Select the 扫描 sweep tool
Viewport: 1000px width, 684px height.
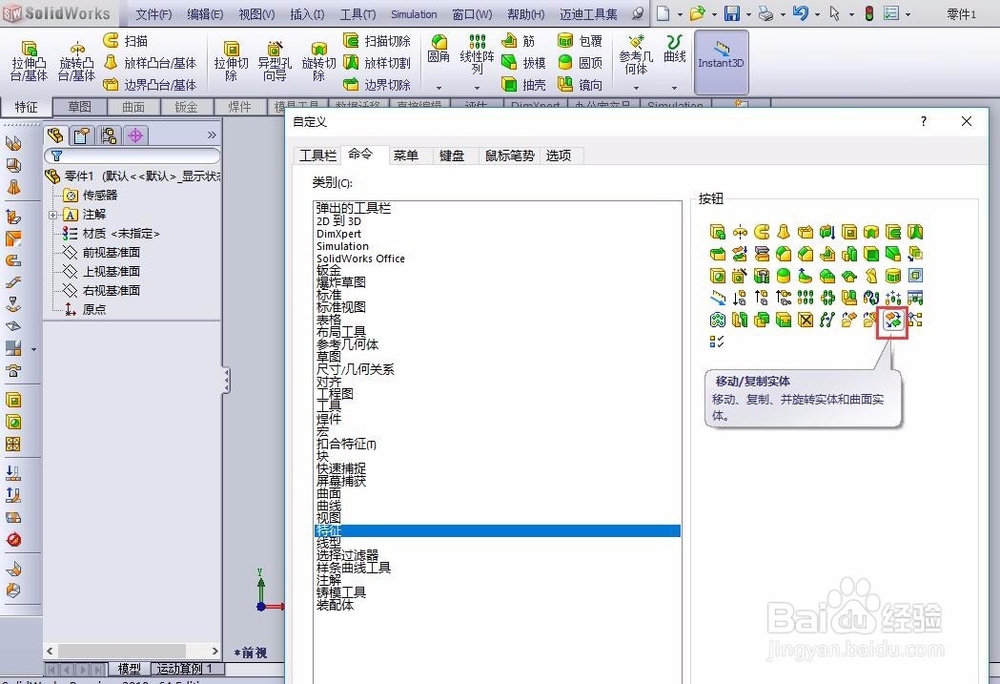tap(126, 41)
